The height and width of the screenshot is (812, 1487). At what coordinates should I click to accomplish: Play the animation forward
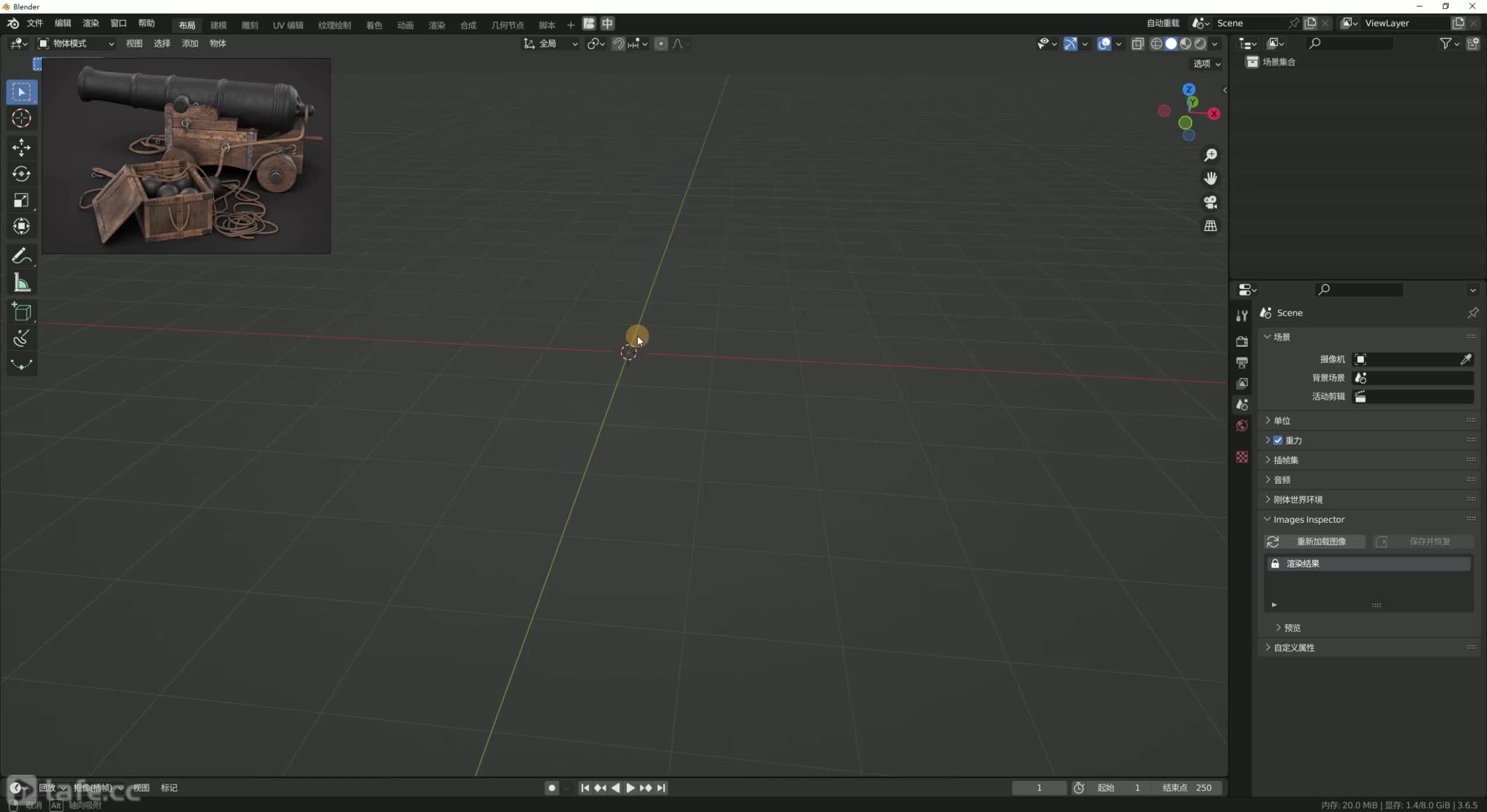[x=630, y=788]
